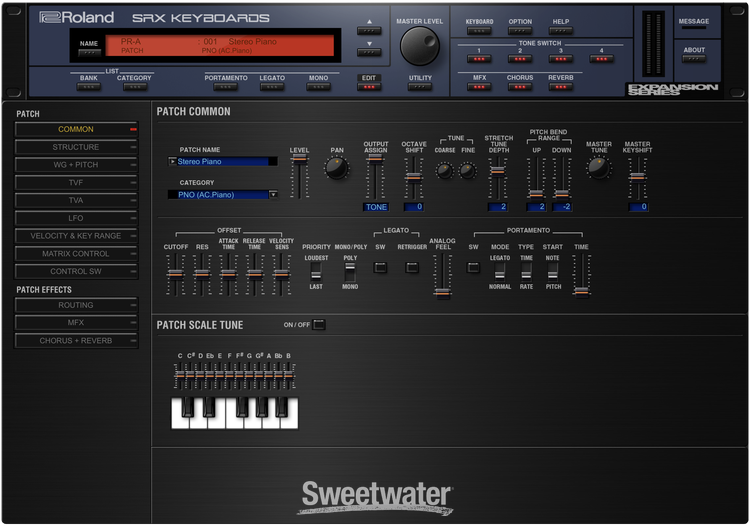750x526 pixels.
Task: Flip the Portamento MODE Legato/Normal switch
Action: click(500, 272)
